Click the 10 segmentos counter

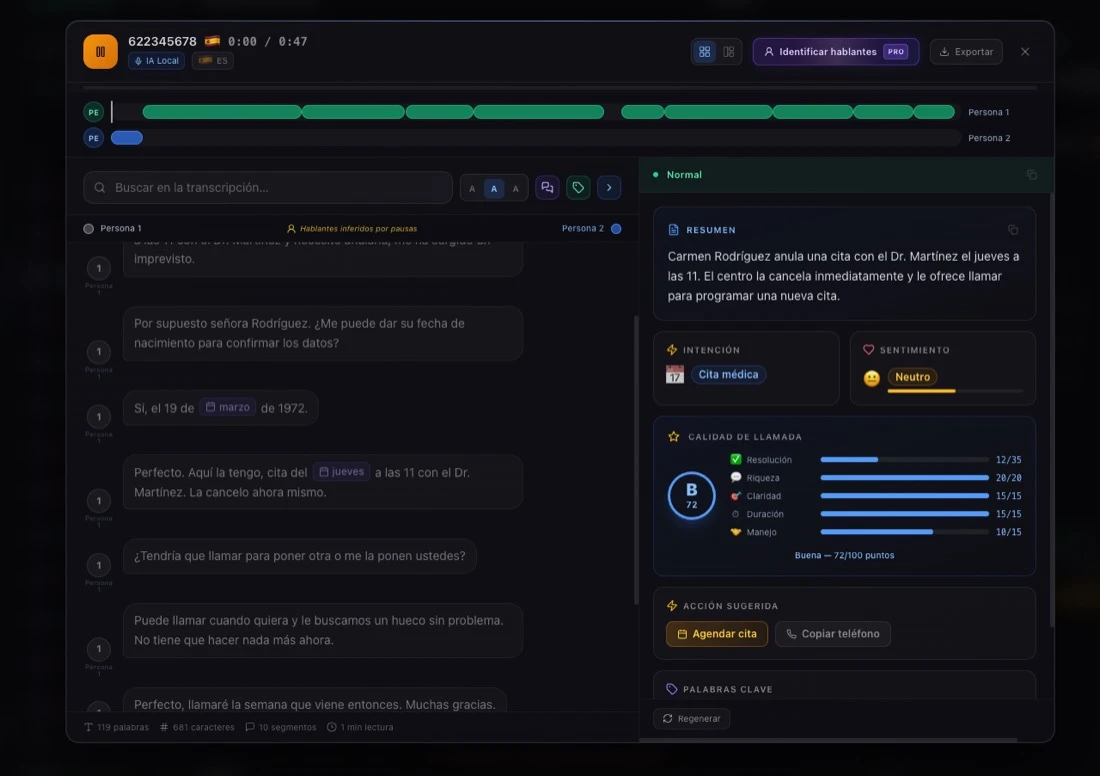[x=281, y=728]
